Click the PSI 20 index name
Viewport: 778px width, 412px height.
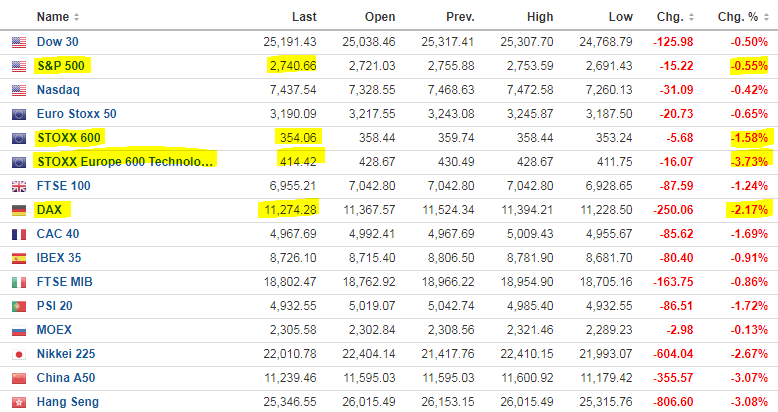pyautogui.click(x=57, y=306)
